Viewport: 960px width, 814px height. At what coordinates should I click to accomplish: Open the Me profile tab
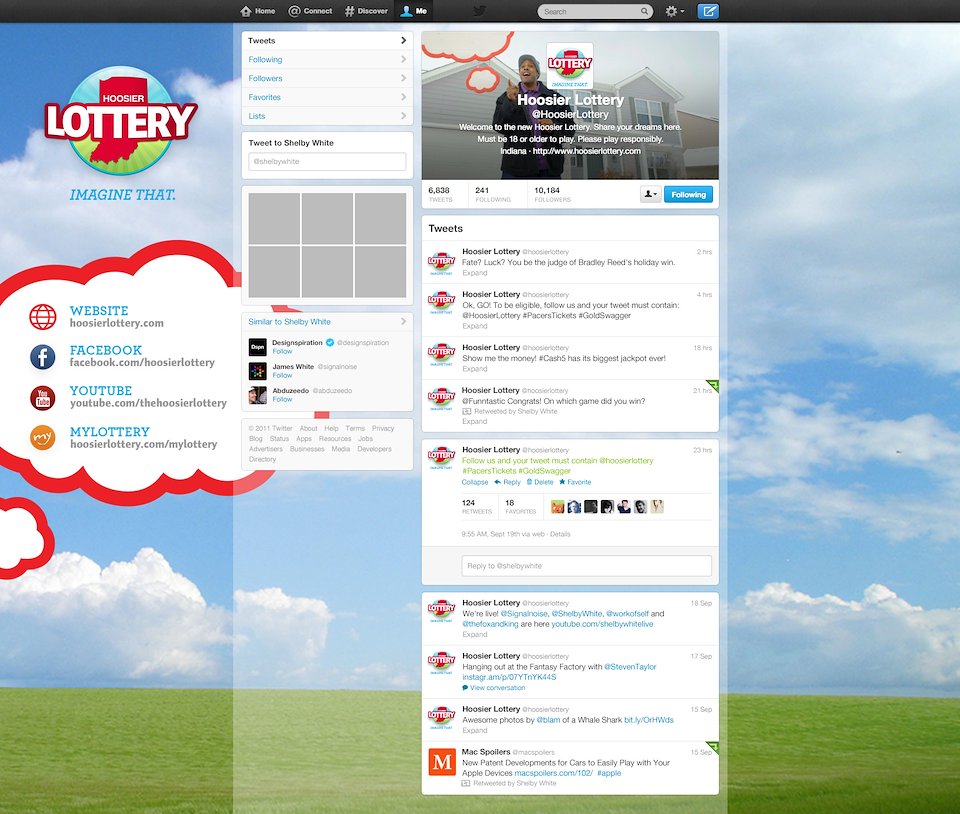(413, 11)
